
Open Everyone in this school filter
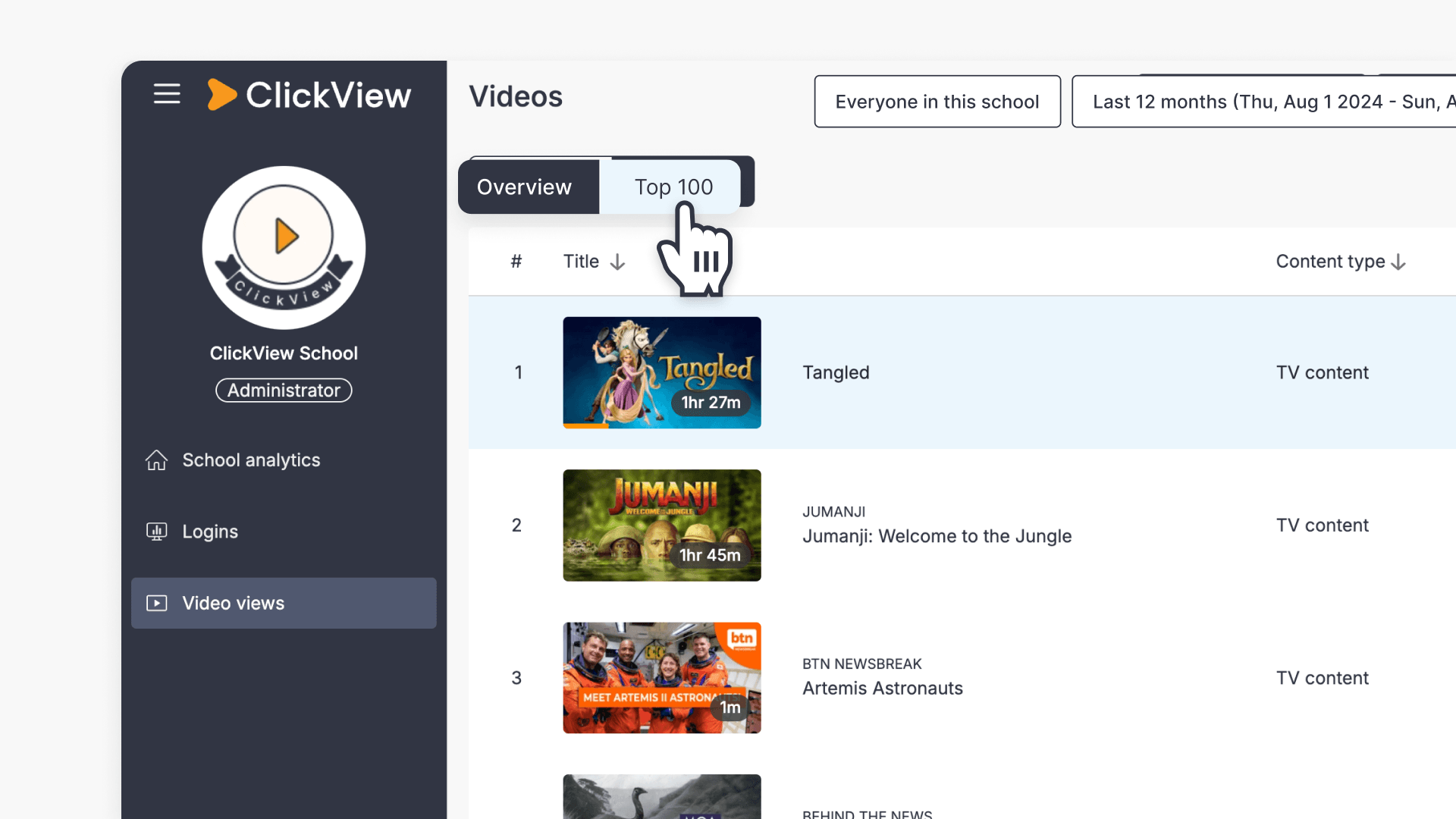(937, 102)
